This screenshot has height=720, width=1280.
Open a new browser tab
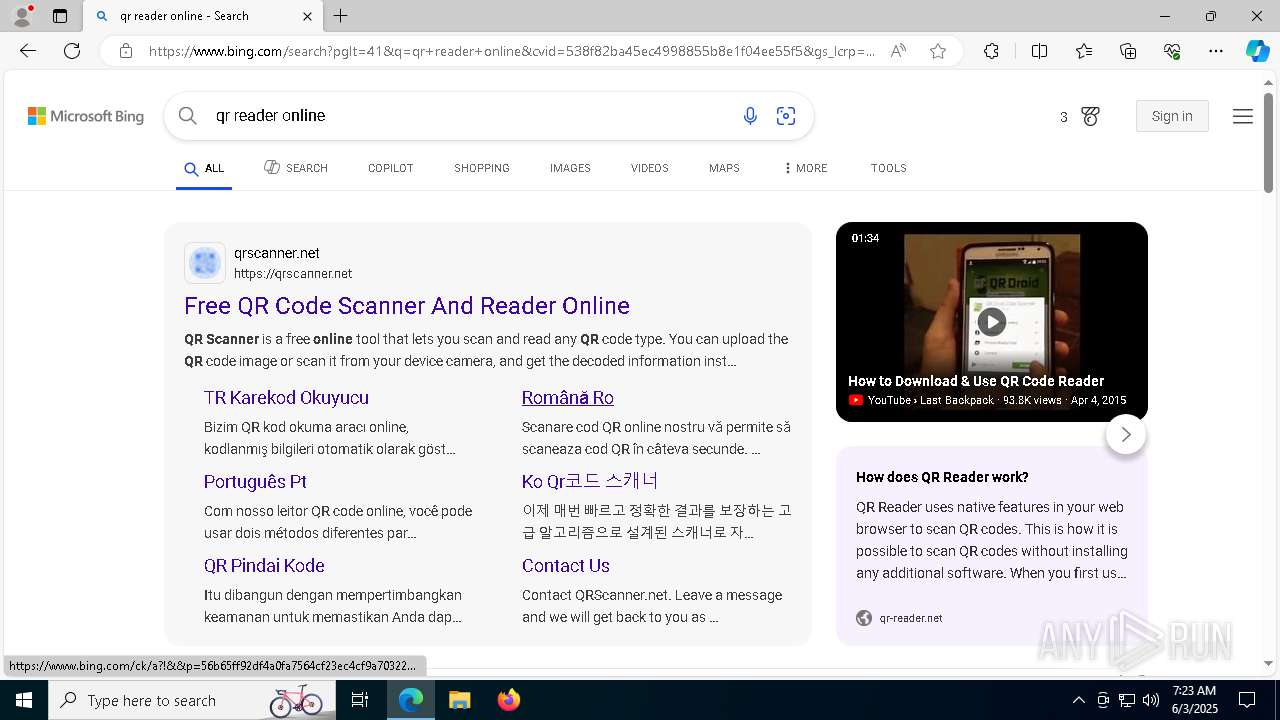341,16
